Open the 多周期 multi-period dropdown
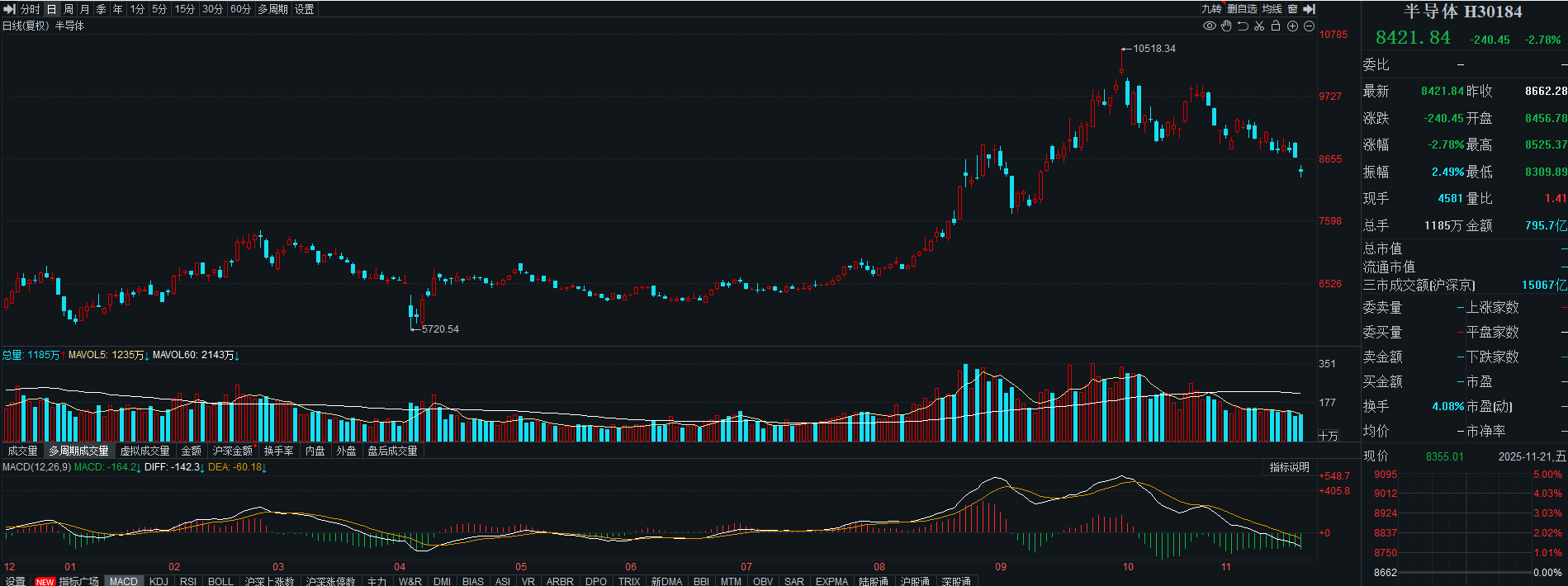This screenshot has height=586, width=1568. point(273,9)
